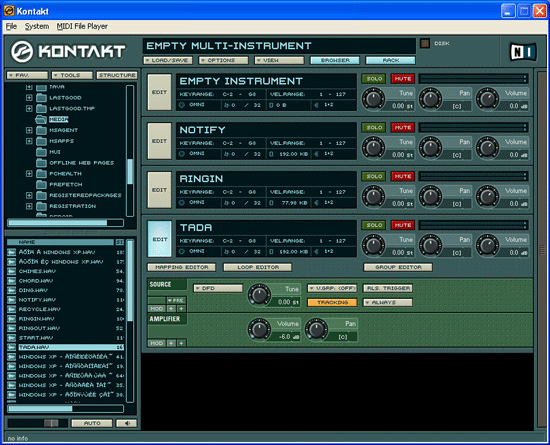Viewport: 550px width, 445px height.
Task: Select the MEDIA folder icon
Action: point(41,119)
